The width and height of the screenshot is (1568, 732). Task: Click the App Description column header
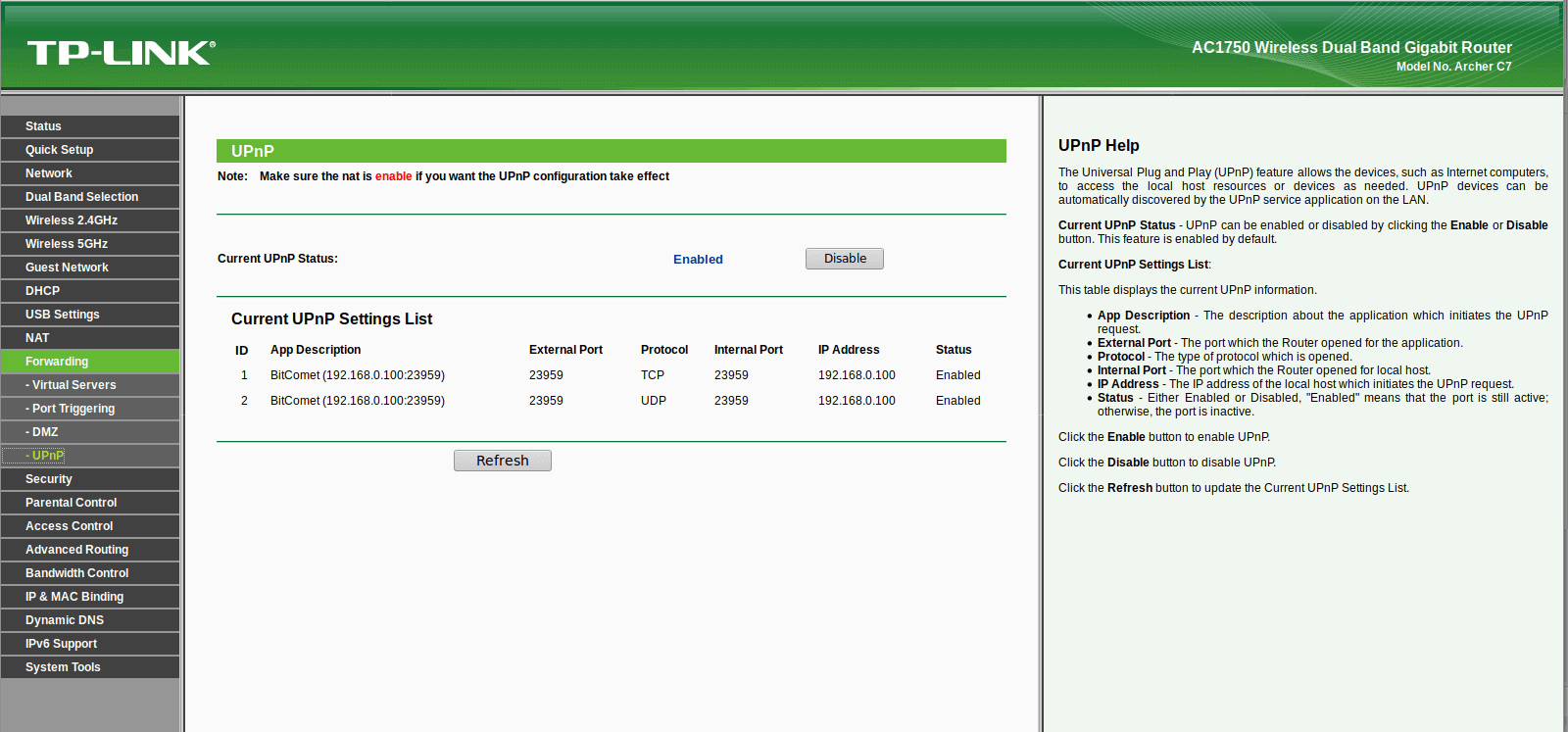(316, 350)
